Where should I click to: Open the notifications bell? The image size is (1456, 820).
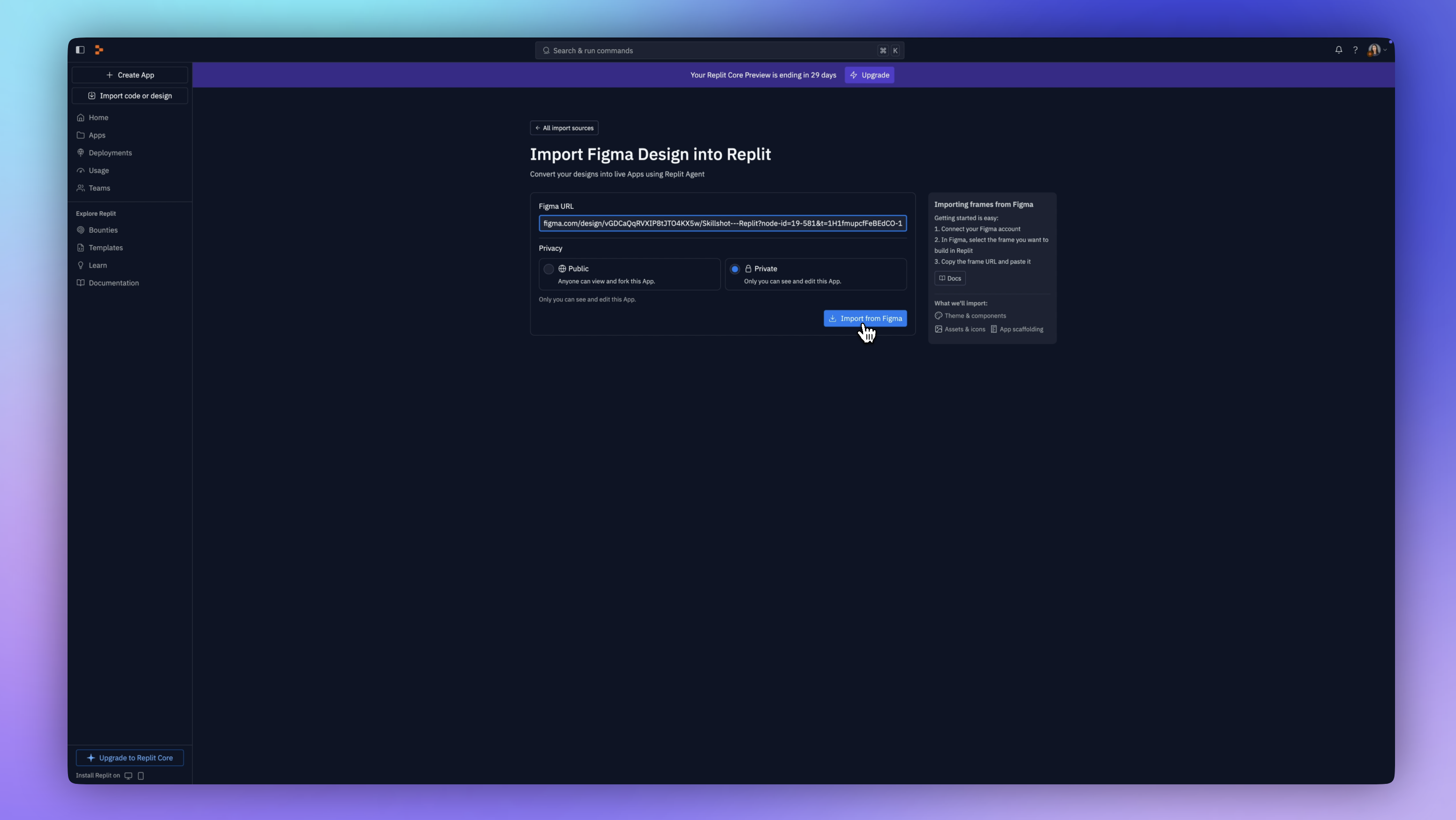pyautogui.click(x=1338, y=50)
